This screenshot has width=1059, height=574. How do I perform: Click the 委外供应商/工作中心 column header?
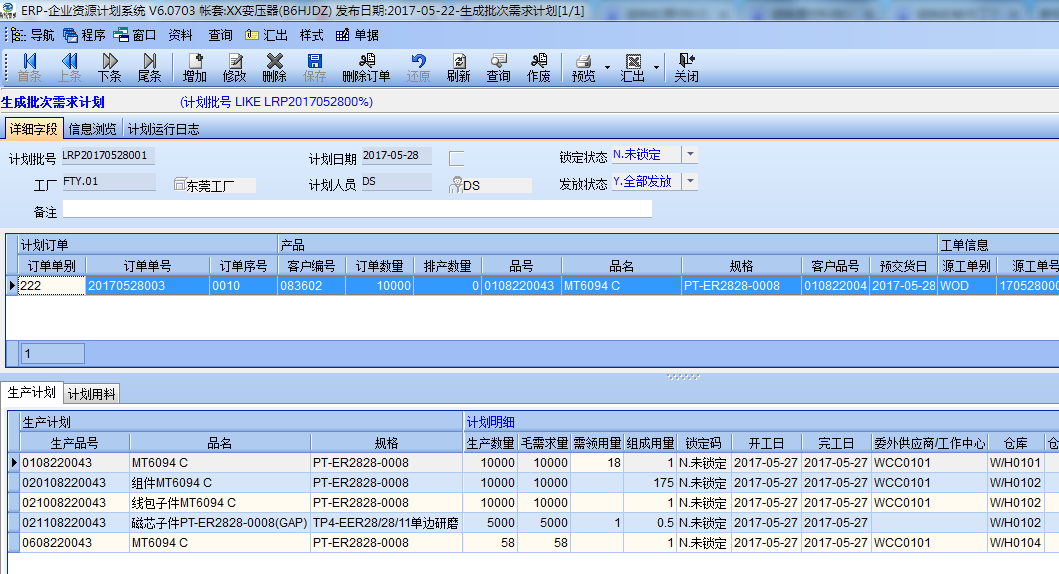[x=929, y=443]
